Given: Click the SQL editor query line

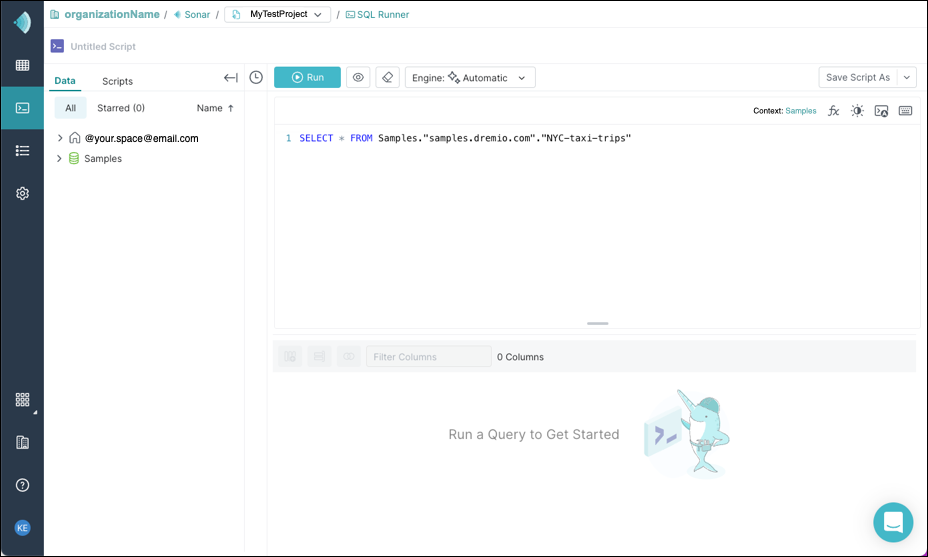Looking at the screenshot, I should tap(465, 138).
